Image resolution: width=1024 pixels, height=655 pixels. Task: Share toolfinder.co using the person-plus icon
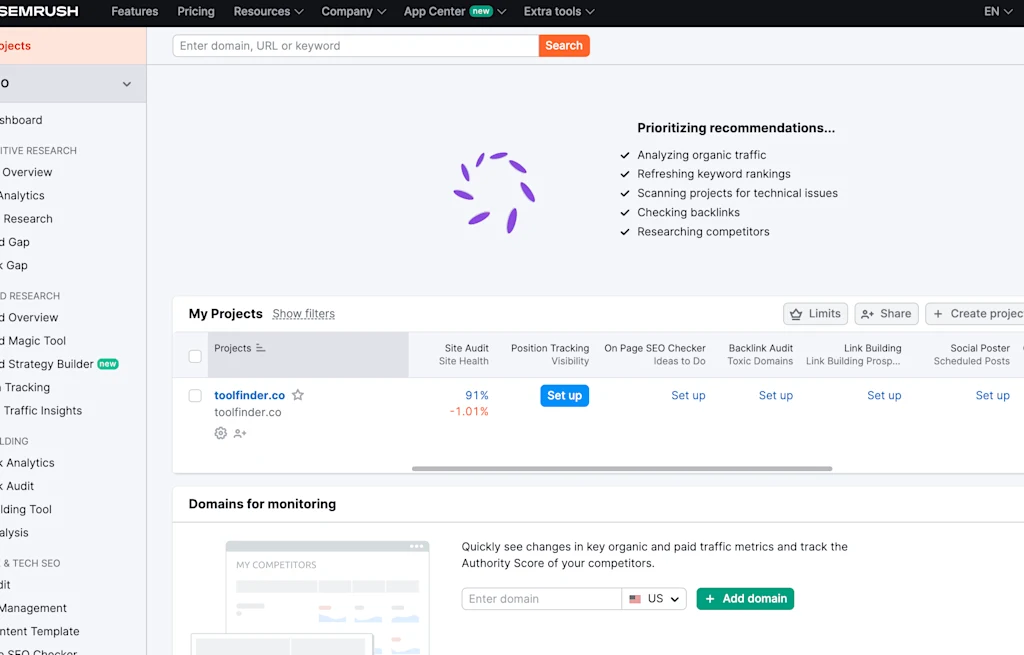[240, 433]
